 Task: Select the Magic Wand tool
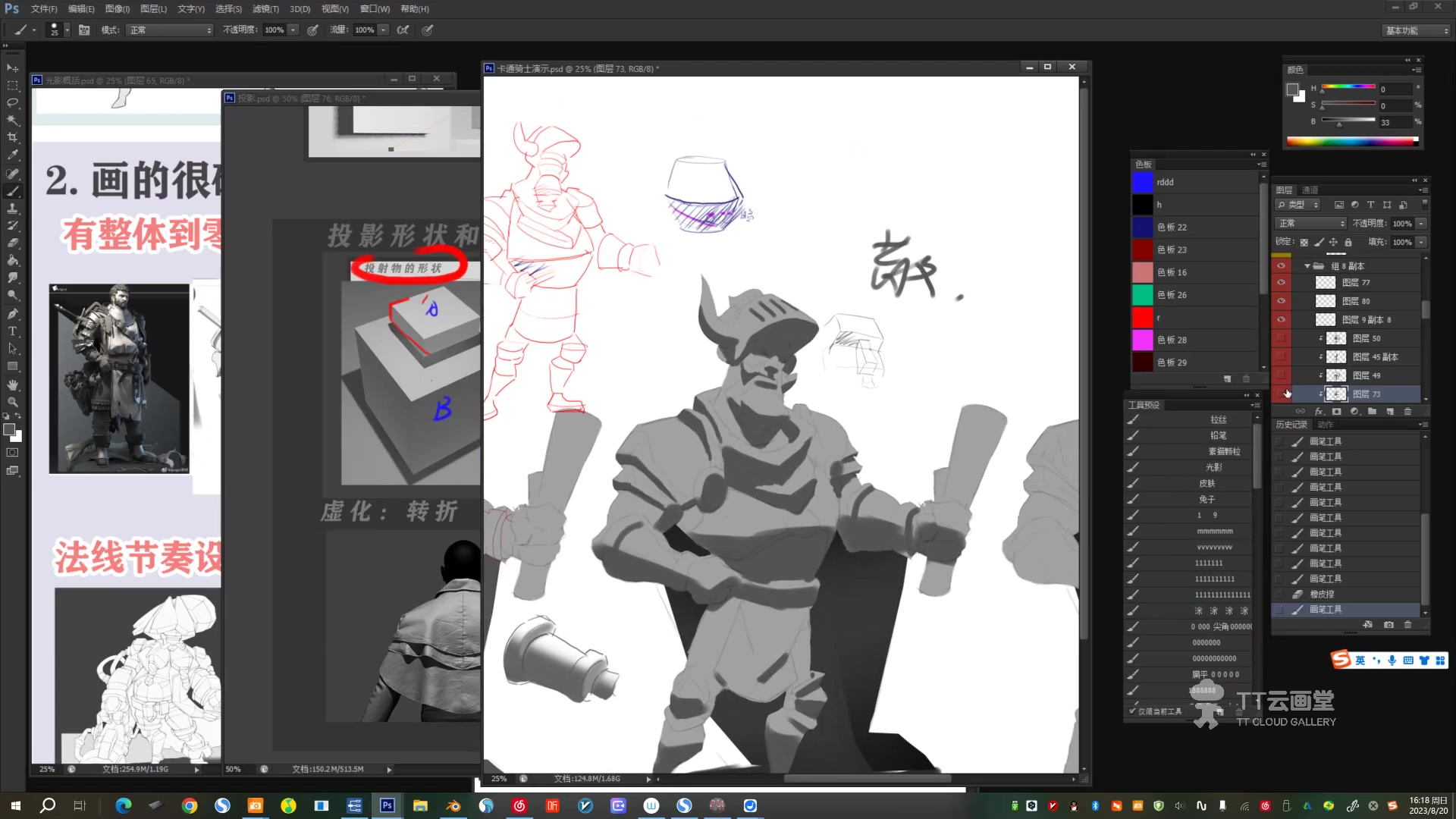(x=13, y=121)
